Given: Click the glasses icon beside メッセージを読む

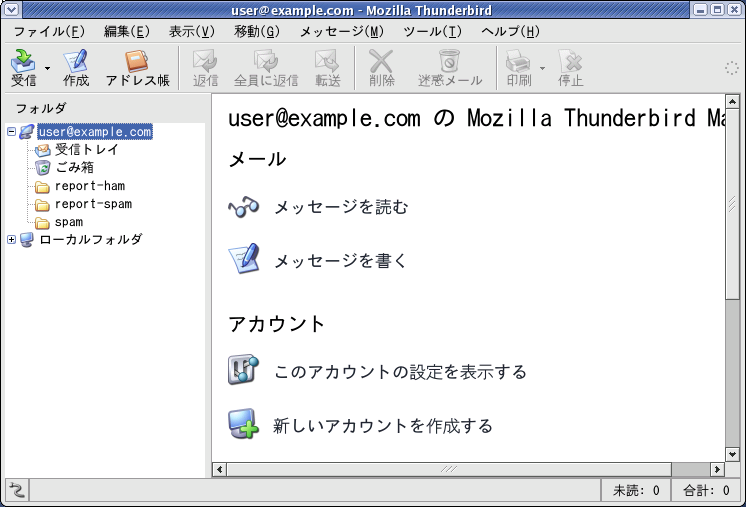Looking at the screenshot, I should tap(244, 207).
